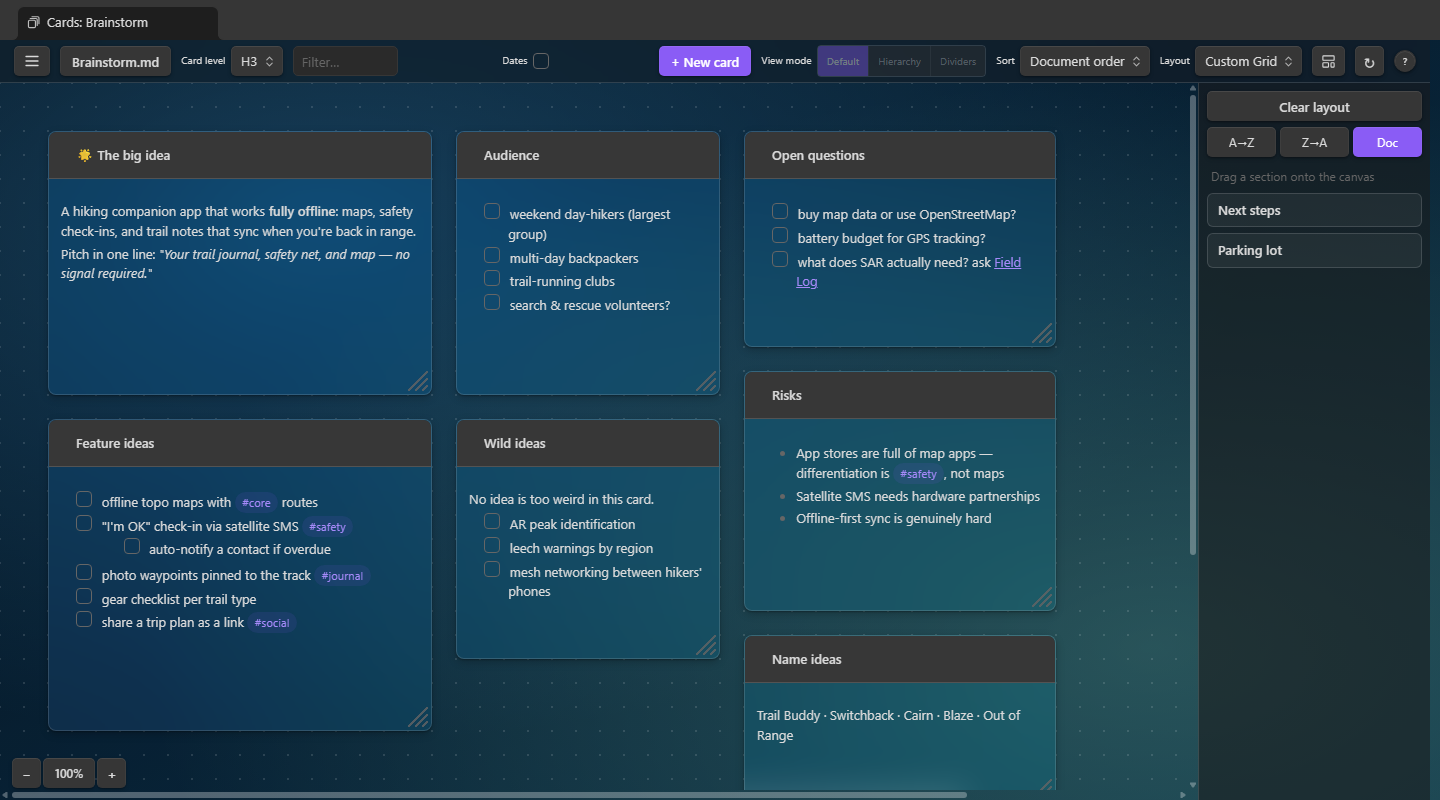Sort layout Z→A
1440x800 pixels.
(x=1314, y=142)
